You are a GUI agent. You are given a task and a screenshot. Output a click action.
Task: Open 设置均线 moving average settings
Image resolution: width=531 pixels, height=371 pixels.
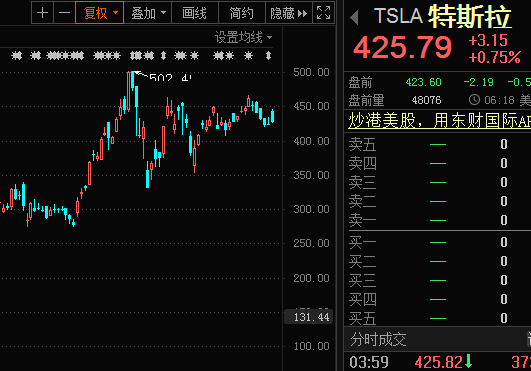click(243, 37)
